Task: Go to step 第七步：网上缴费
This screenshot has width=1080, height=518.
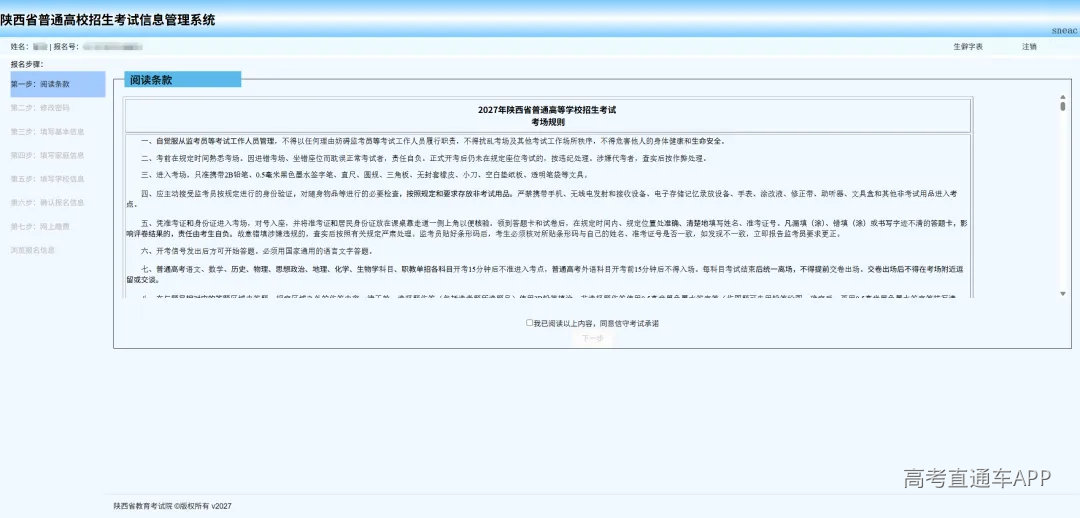Action: coord(40,227)
